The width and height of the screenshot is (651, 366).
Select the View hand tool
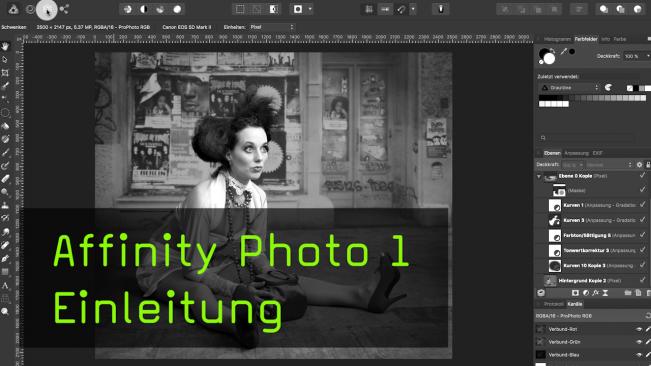[5, 46]
